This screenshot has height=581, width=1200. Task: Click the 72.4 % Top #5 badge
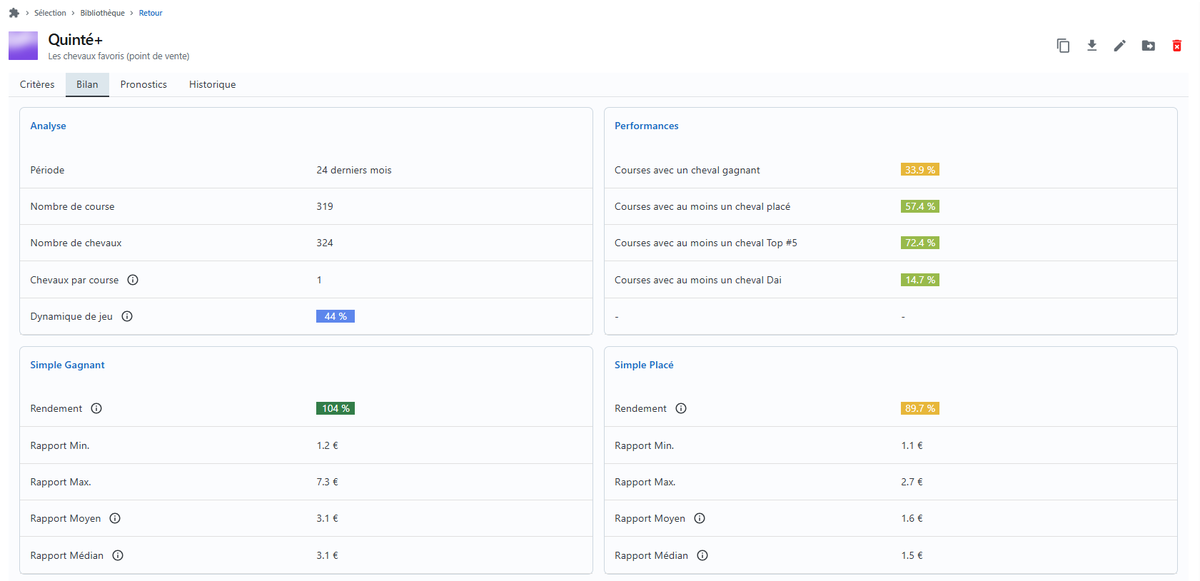(x=920, y=243)
